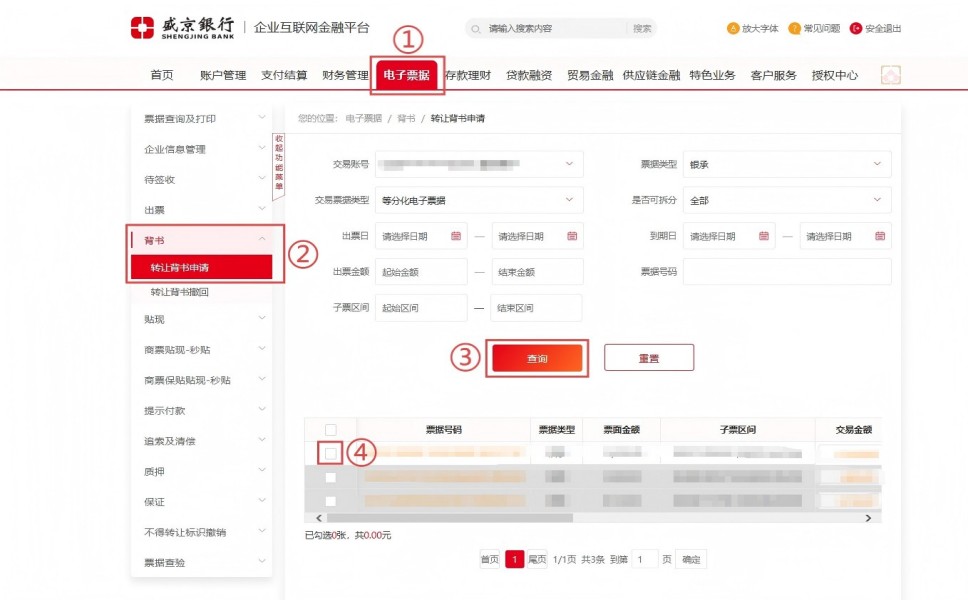Open the 电子票据 top menu tab

407,75
